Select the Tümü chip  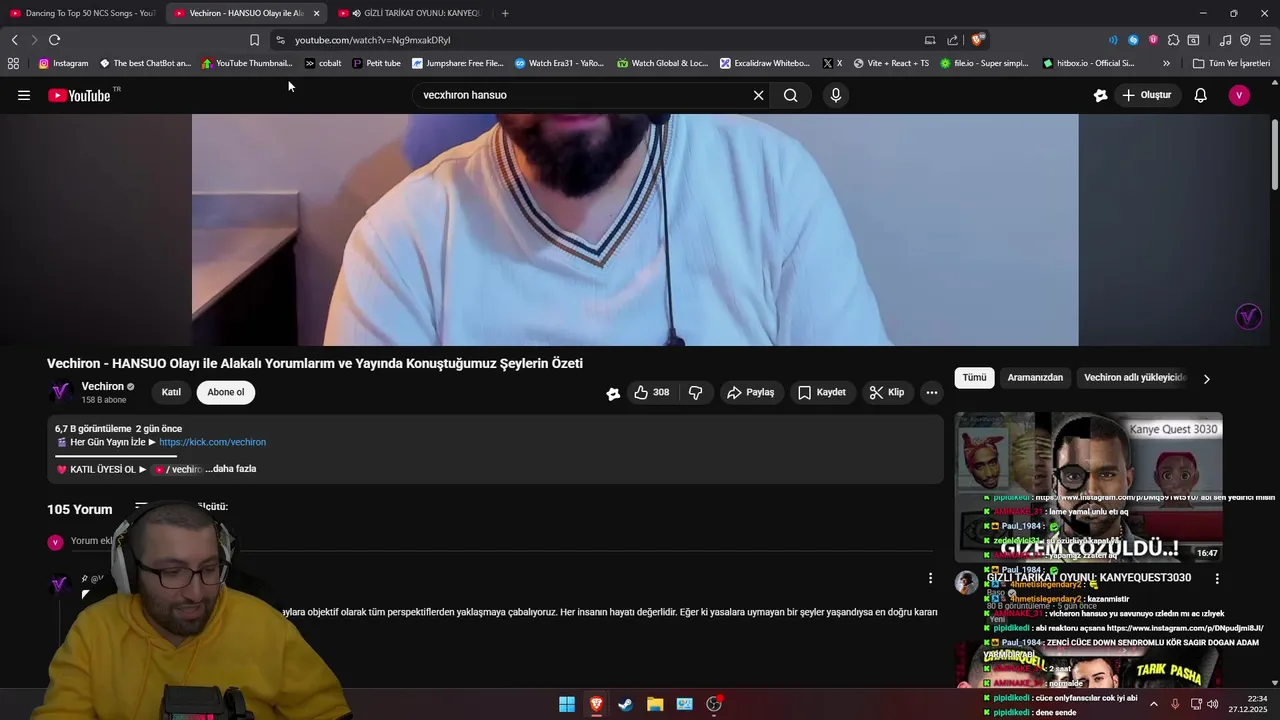[974, 378]
